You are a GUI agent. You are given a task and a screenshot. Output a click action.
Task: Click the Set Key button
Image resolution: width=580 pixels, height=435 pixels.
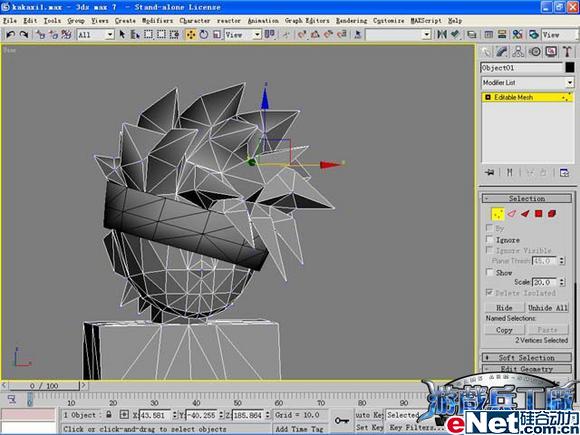369,428
